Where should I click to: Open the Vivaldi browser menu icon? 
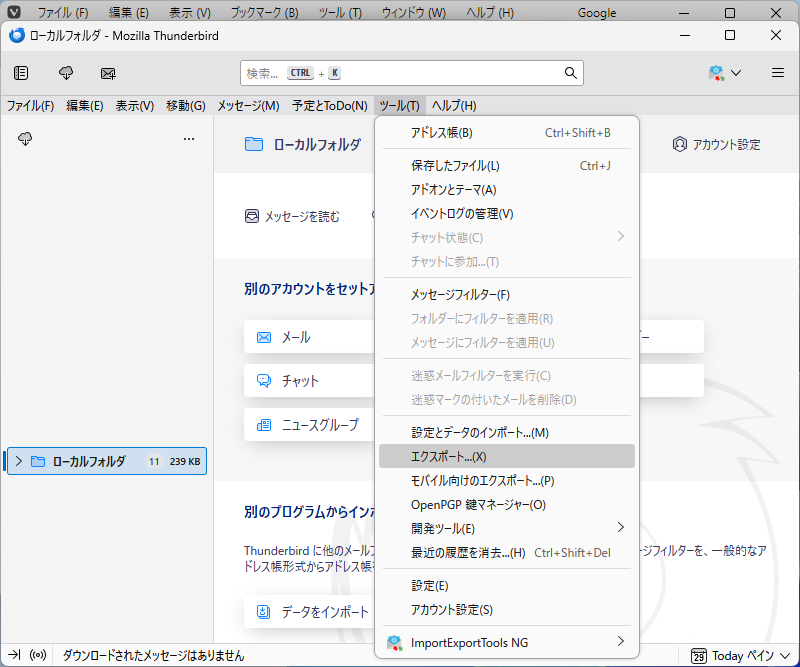(x=14, y=12)
